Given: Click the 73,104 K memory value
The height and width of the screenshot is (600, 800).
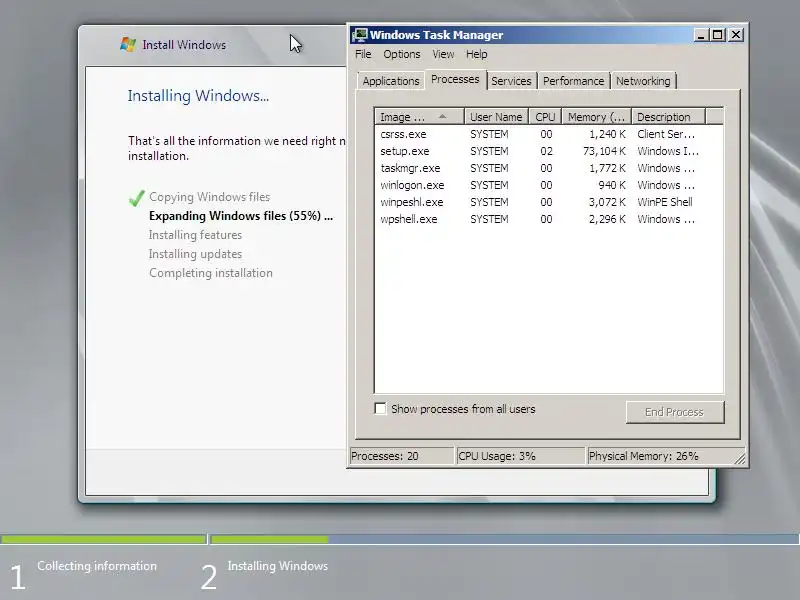Looking at the screenshot, I should tap(604, 151).
